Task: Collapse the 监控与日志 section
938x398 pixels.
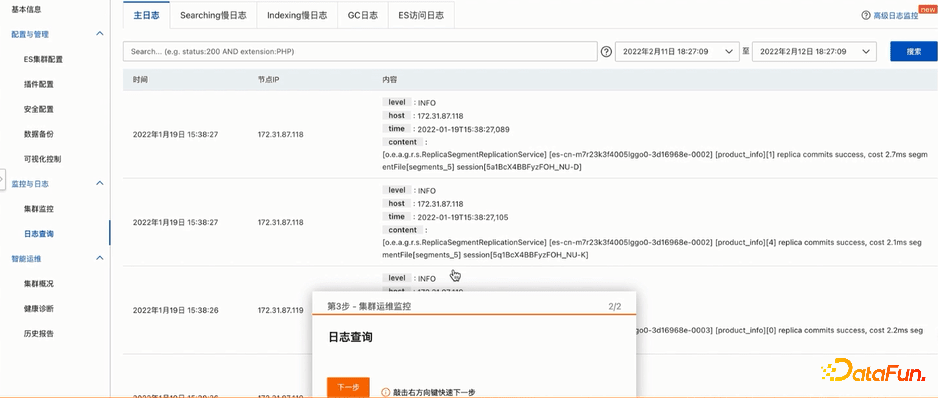Action: 100,183
